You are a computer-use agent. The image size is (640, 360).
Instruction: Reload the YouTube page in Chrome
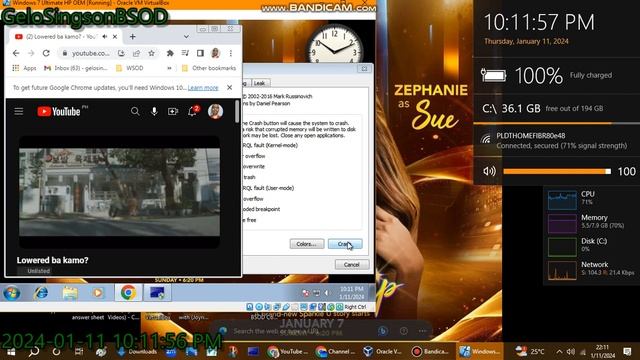[46, 53]
